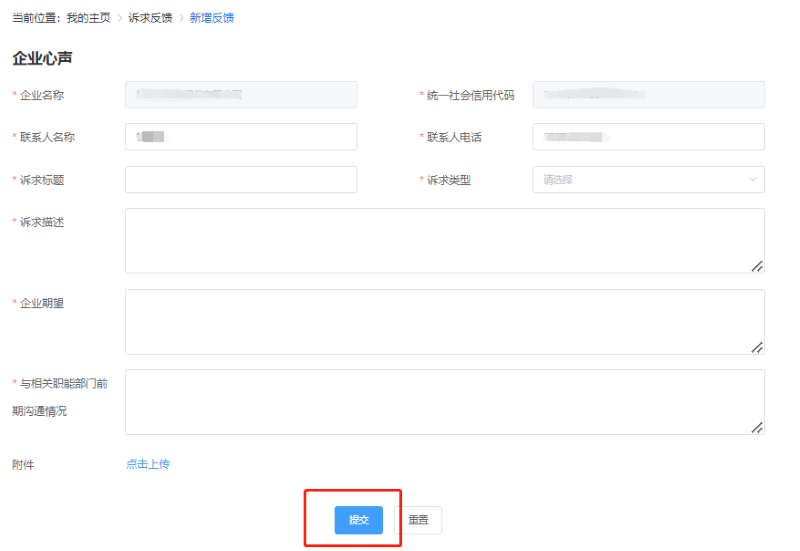
Task: Click the resize grip on 企业期望 textarea
Action: [x=757, y=347]
